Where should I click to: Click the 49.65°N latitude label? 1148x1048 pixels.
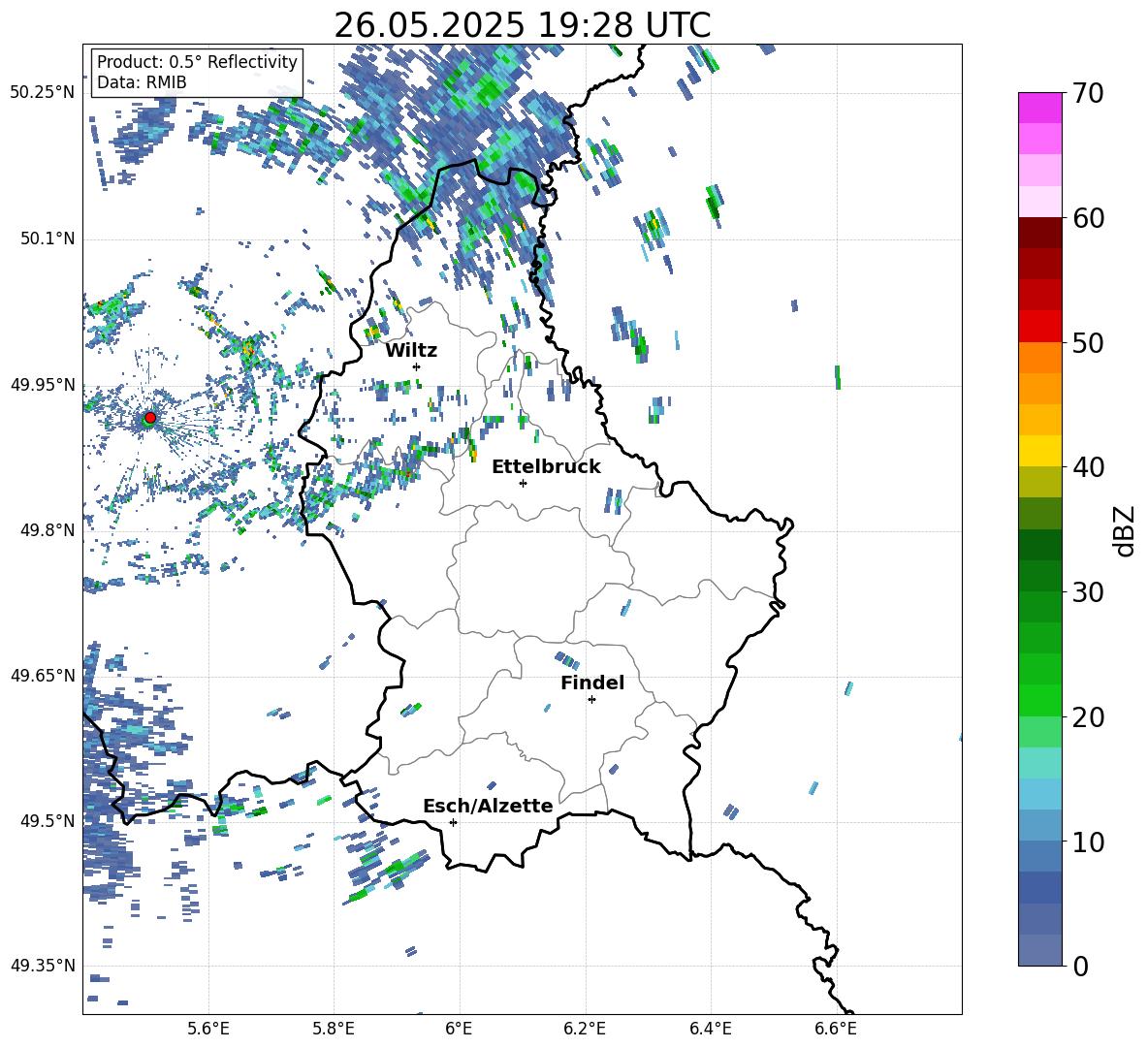point(43,675)
